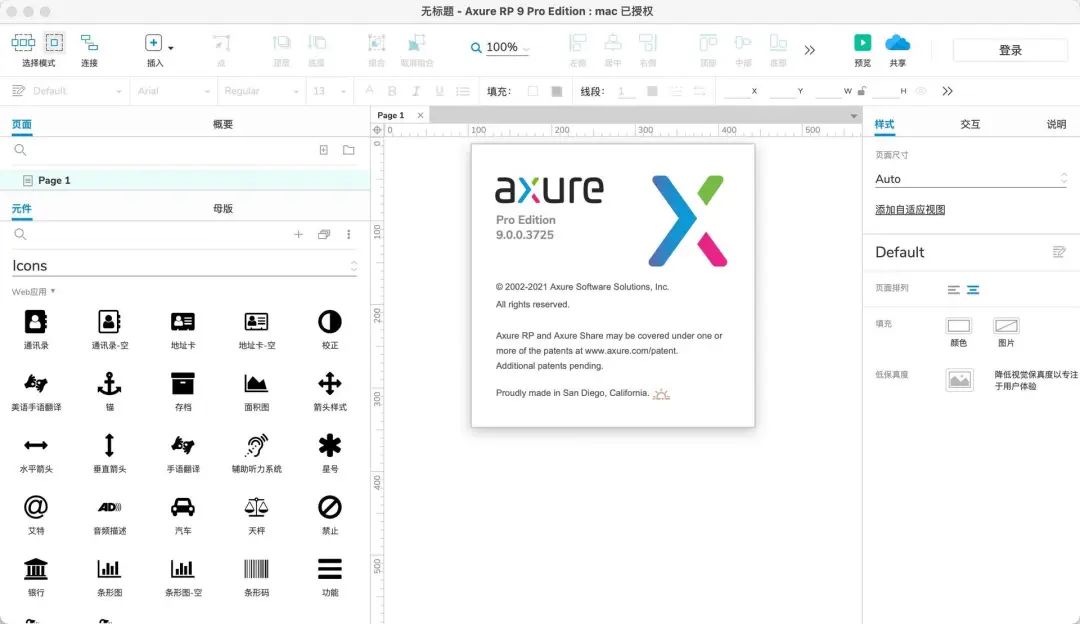Click the 登录 login button
Screen dimensions: 1080x624
(x=1010, y=50)
